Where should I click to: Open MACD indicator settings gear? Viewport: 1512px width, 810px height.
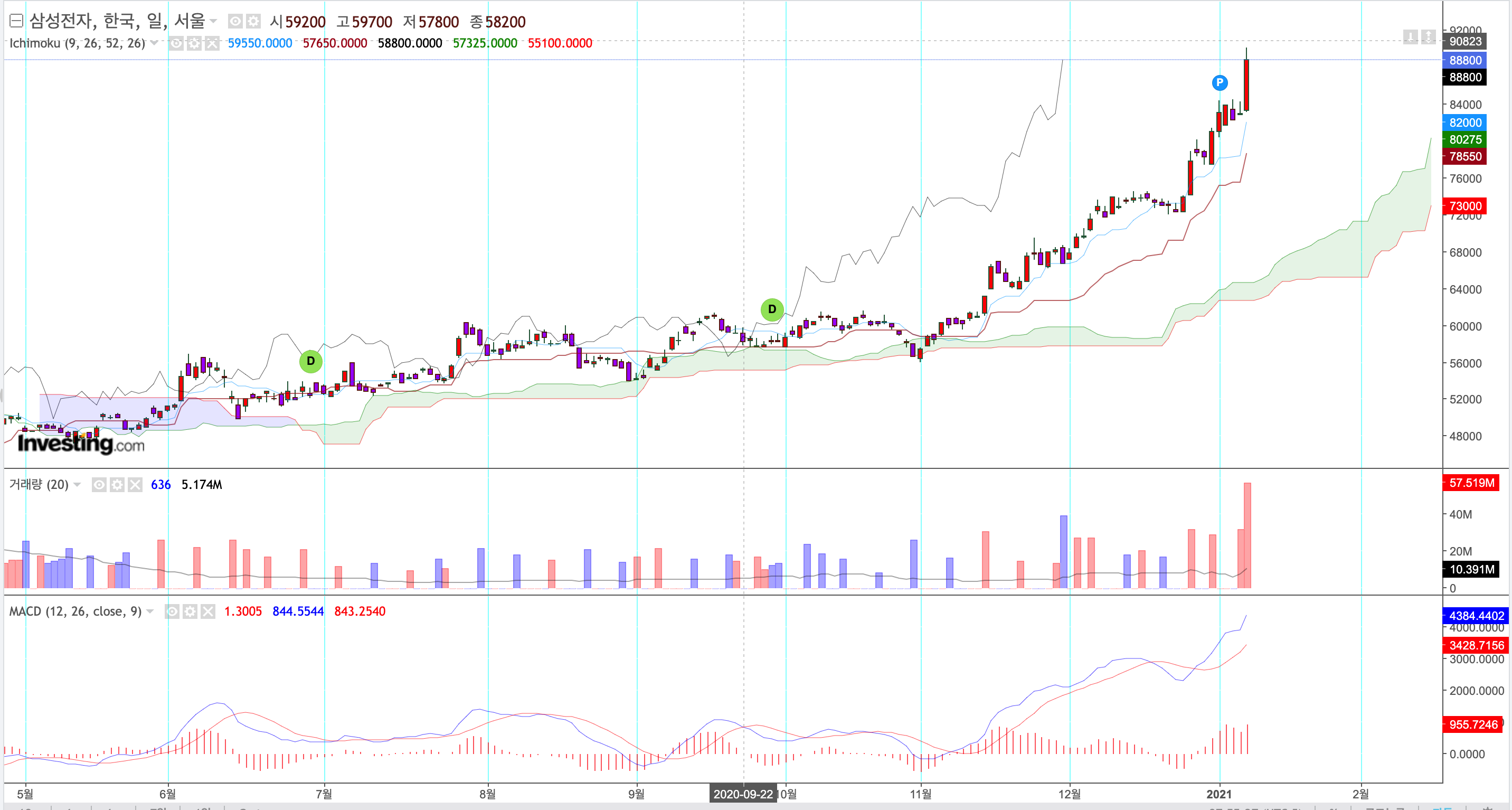190,611
